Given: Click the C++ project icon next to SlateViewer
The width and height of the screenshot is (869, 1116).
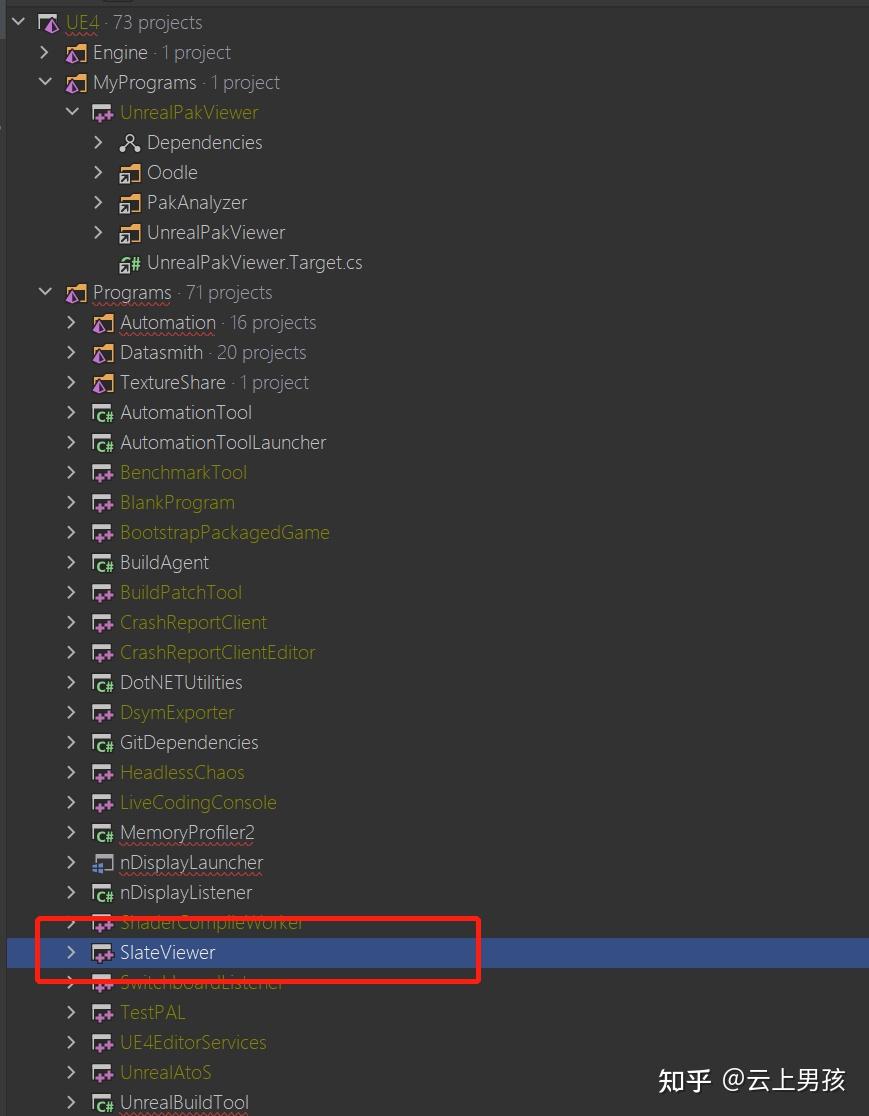Looking at the screenshot, I should point(102,952).
